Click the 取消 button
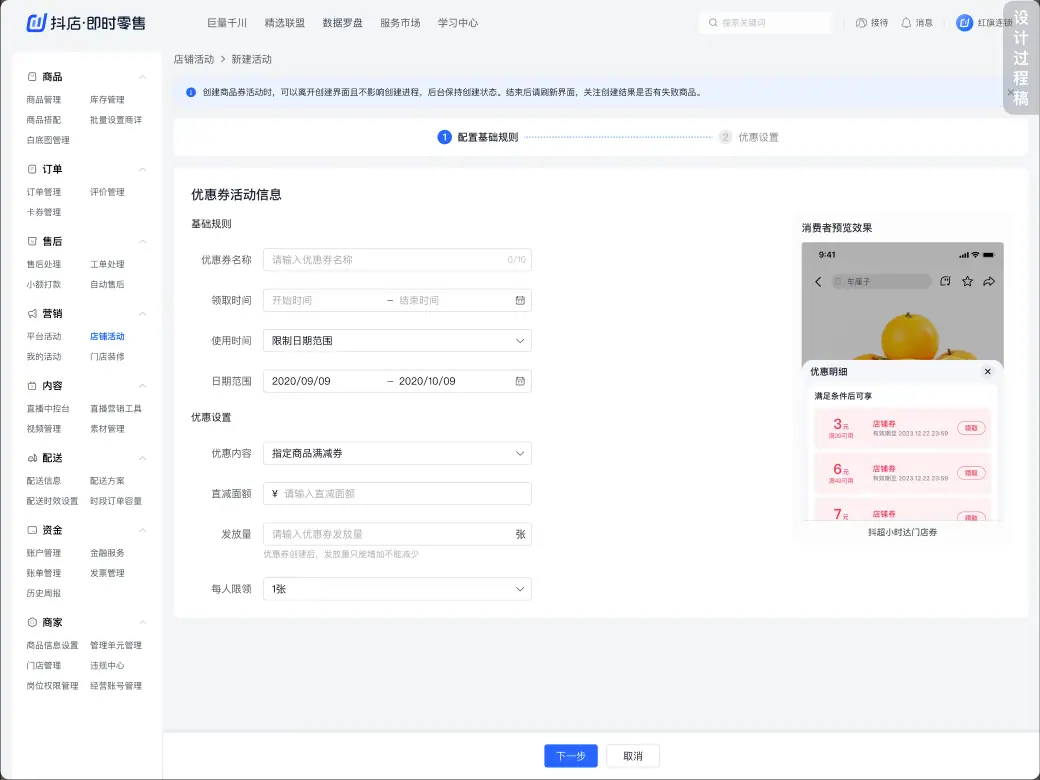Screen dimensions: 1040x780 coord(633,756)
